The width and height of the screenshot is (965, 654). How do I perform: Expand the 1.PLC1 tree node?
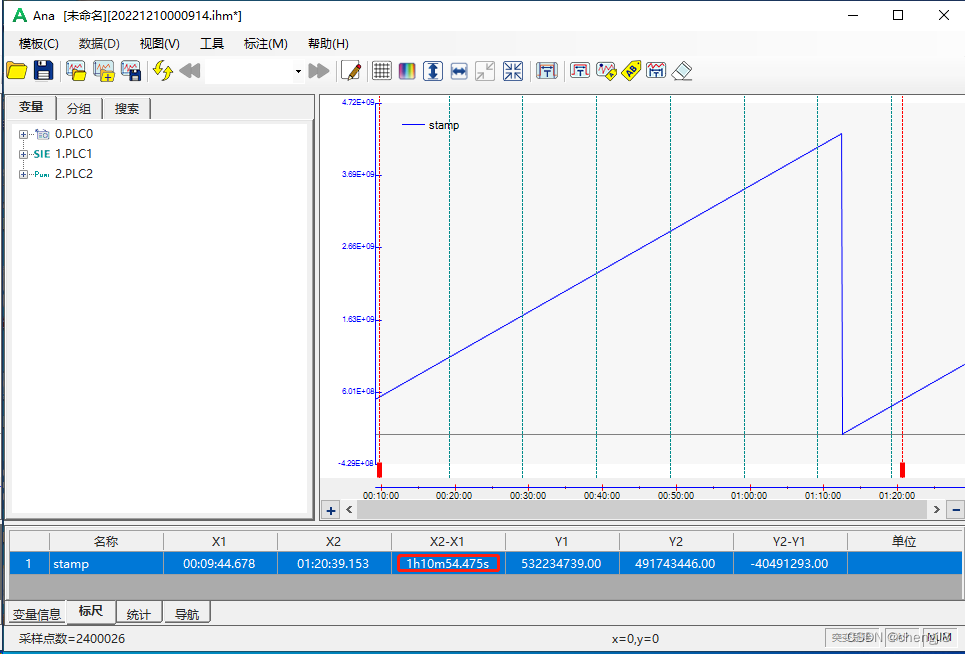23,154
